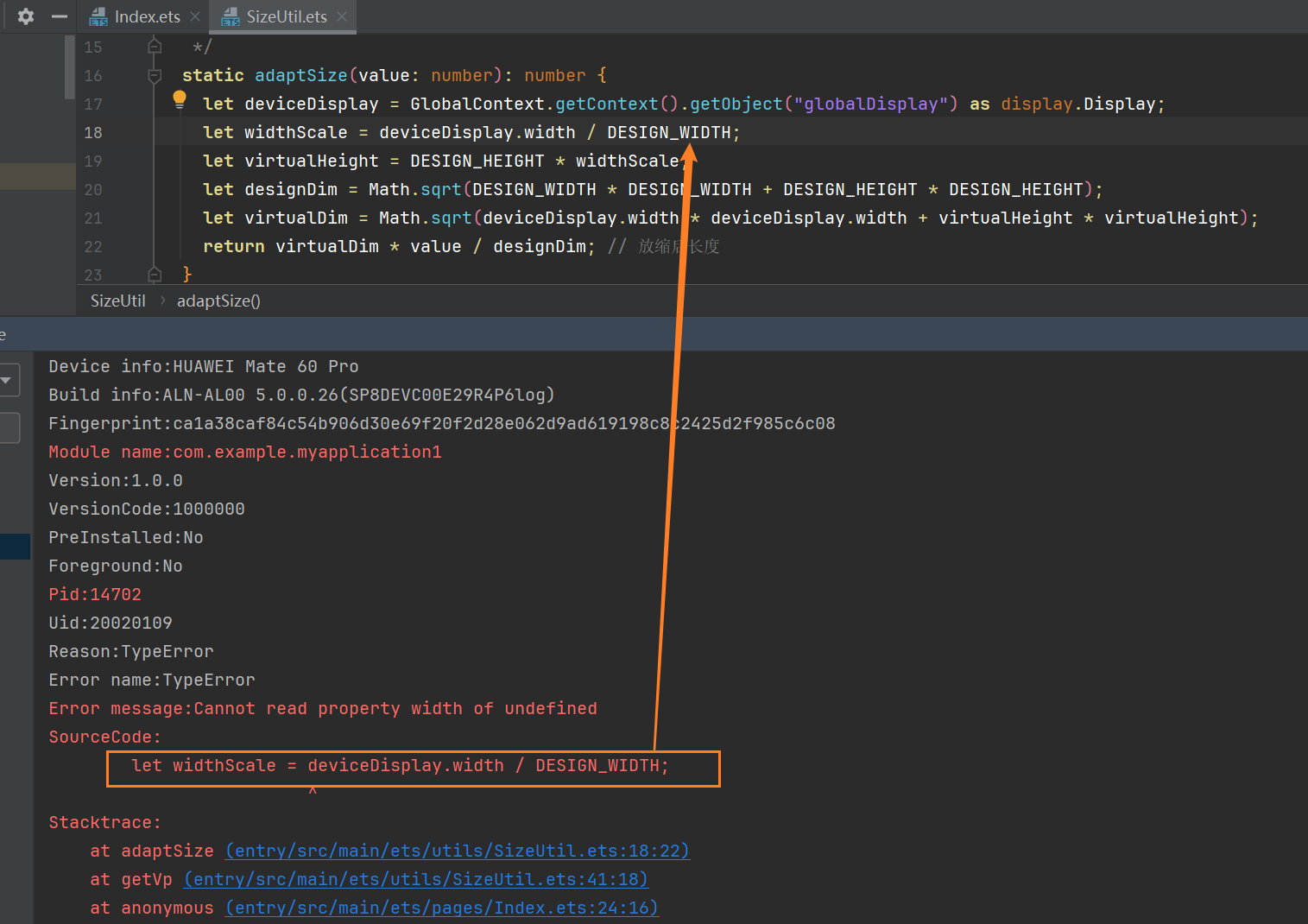Click the Version:1.0.0 log line
This screenshot has height=924, width=1308.
pos(116,480)
